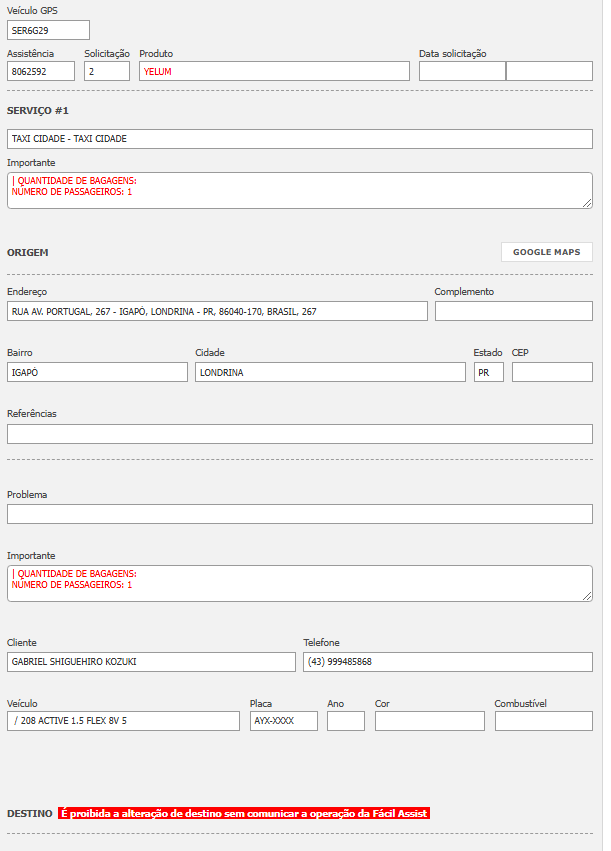Screen dimensions: 611x851
Task: Focus the Referências input
Action: [x=299, y=434]
